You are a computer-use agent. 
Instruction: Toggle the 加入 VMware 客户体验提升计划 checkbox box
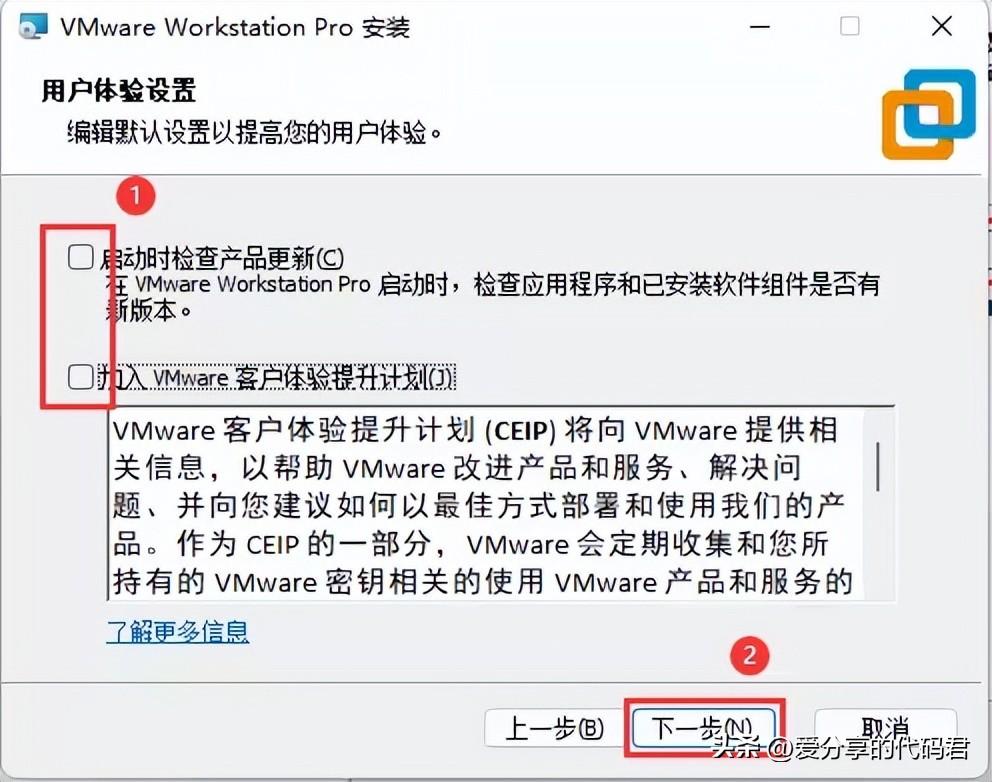coord(80,376)
